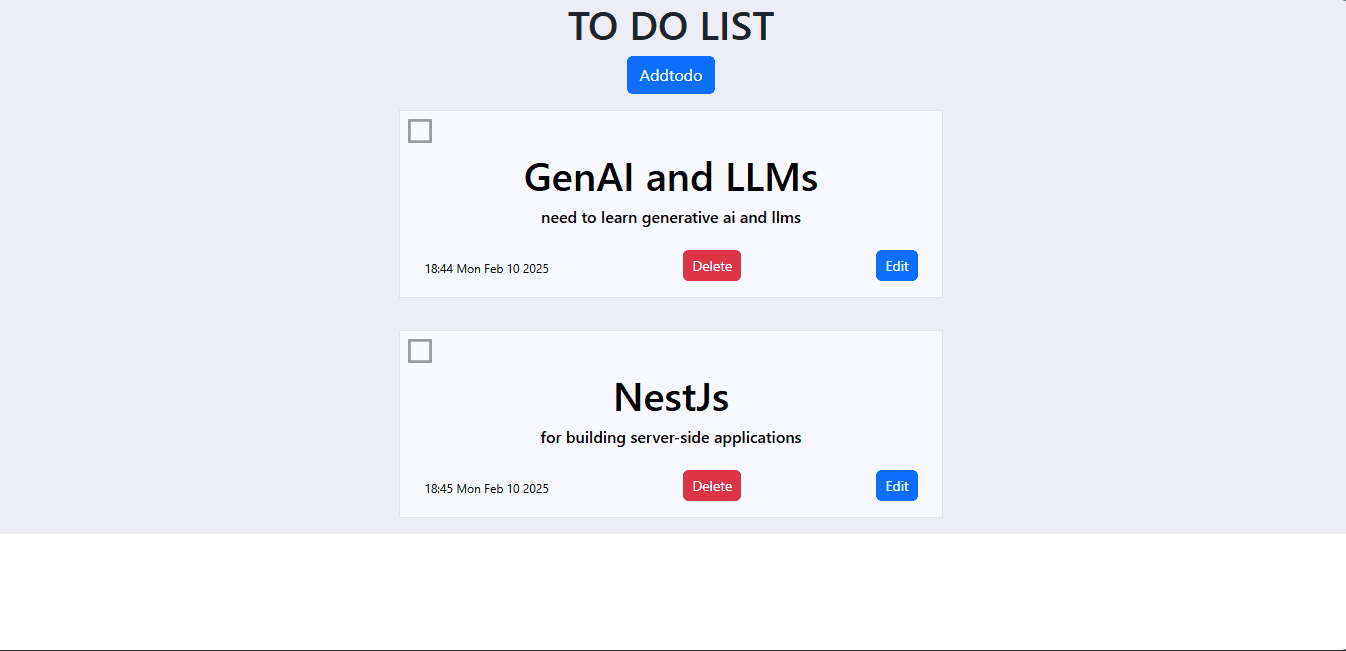Click the GenAI and LLMs todo card
Screen dimensions: 1346x651
(670, 204)
